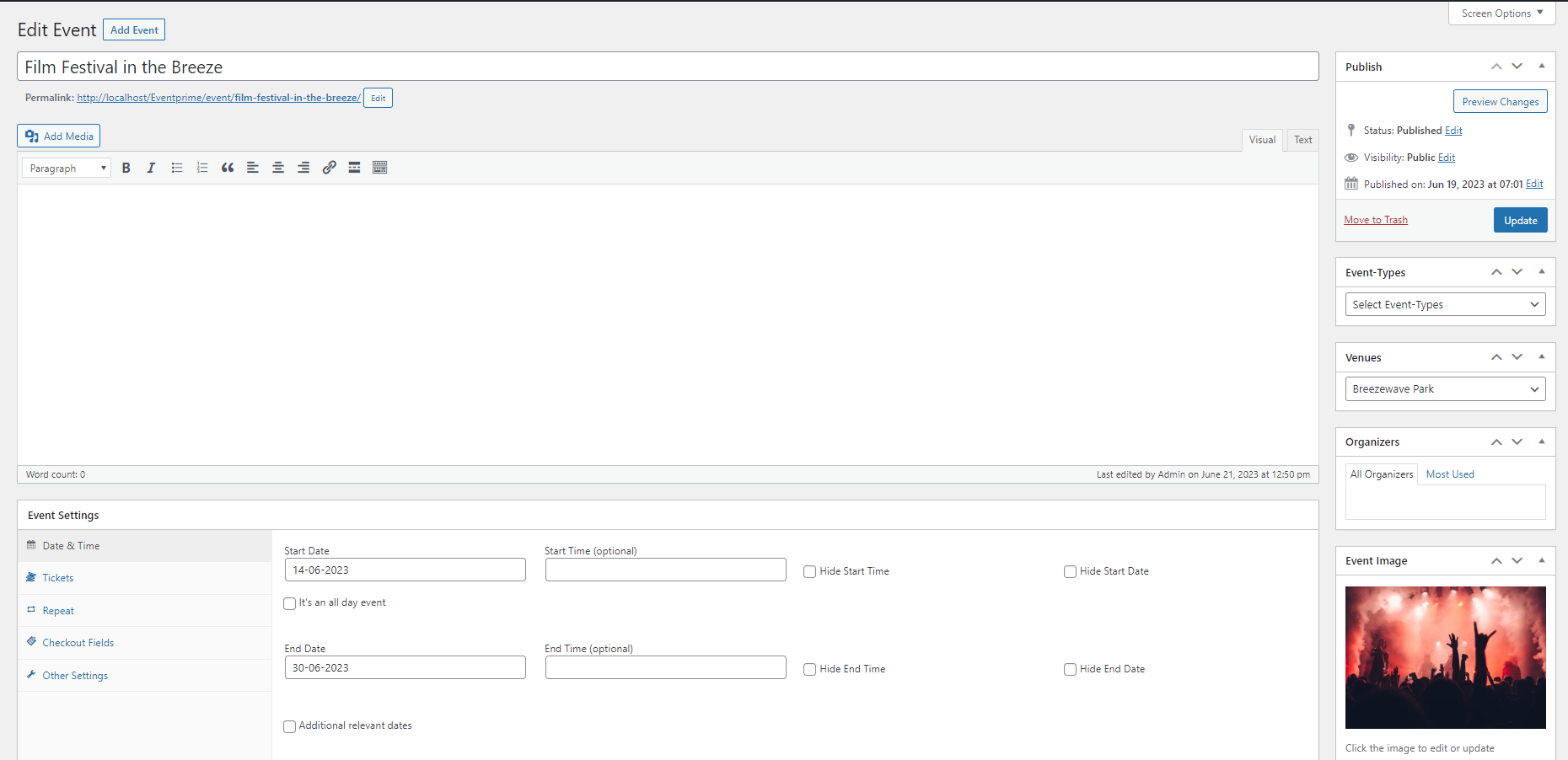This screenshot has height=760, width=1568.
Task: Insert the Read More tag
Action: (354, 168)
